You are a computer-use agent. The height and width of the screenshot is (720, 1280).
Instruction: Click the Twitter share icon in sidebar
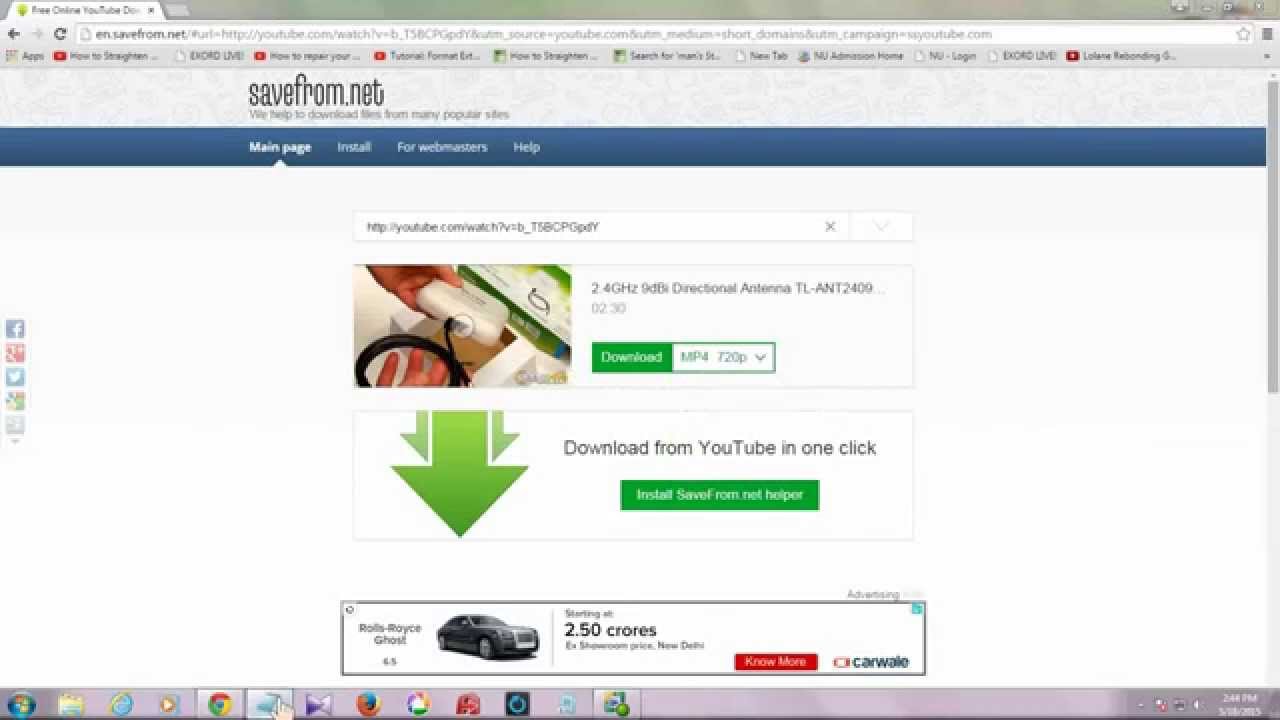click(15, 377)
